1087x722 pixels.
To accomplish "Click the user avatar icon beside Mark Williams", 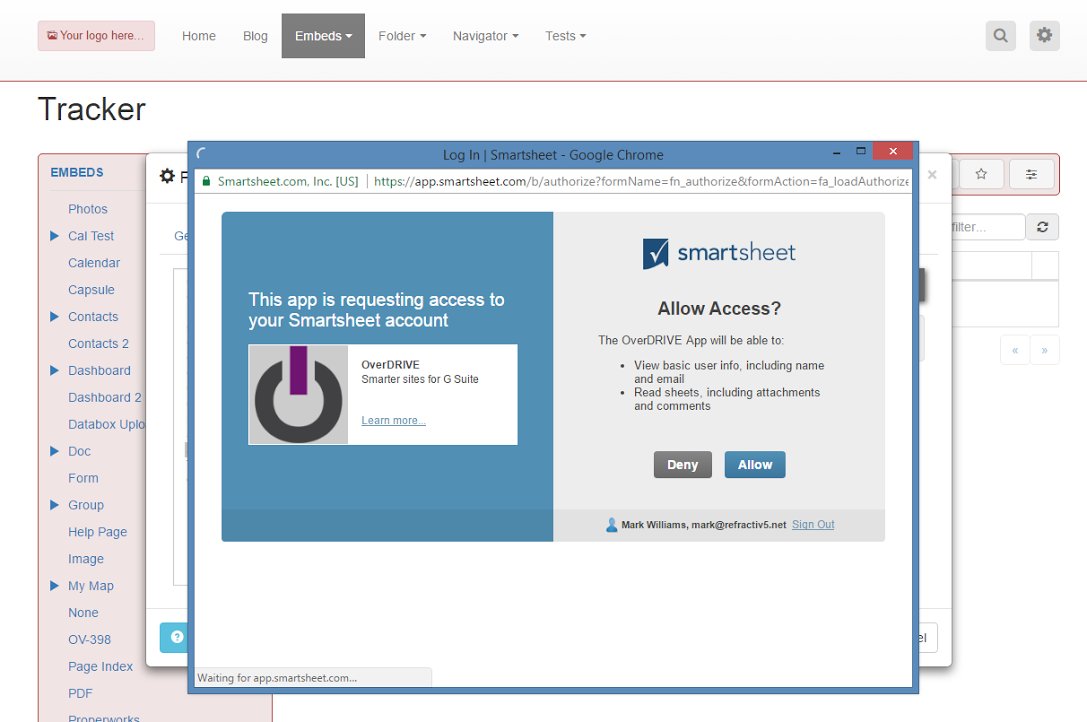I will 611,525.
